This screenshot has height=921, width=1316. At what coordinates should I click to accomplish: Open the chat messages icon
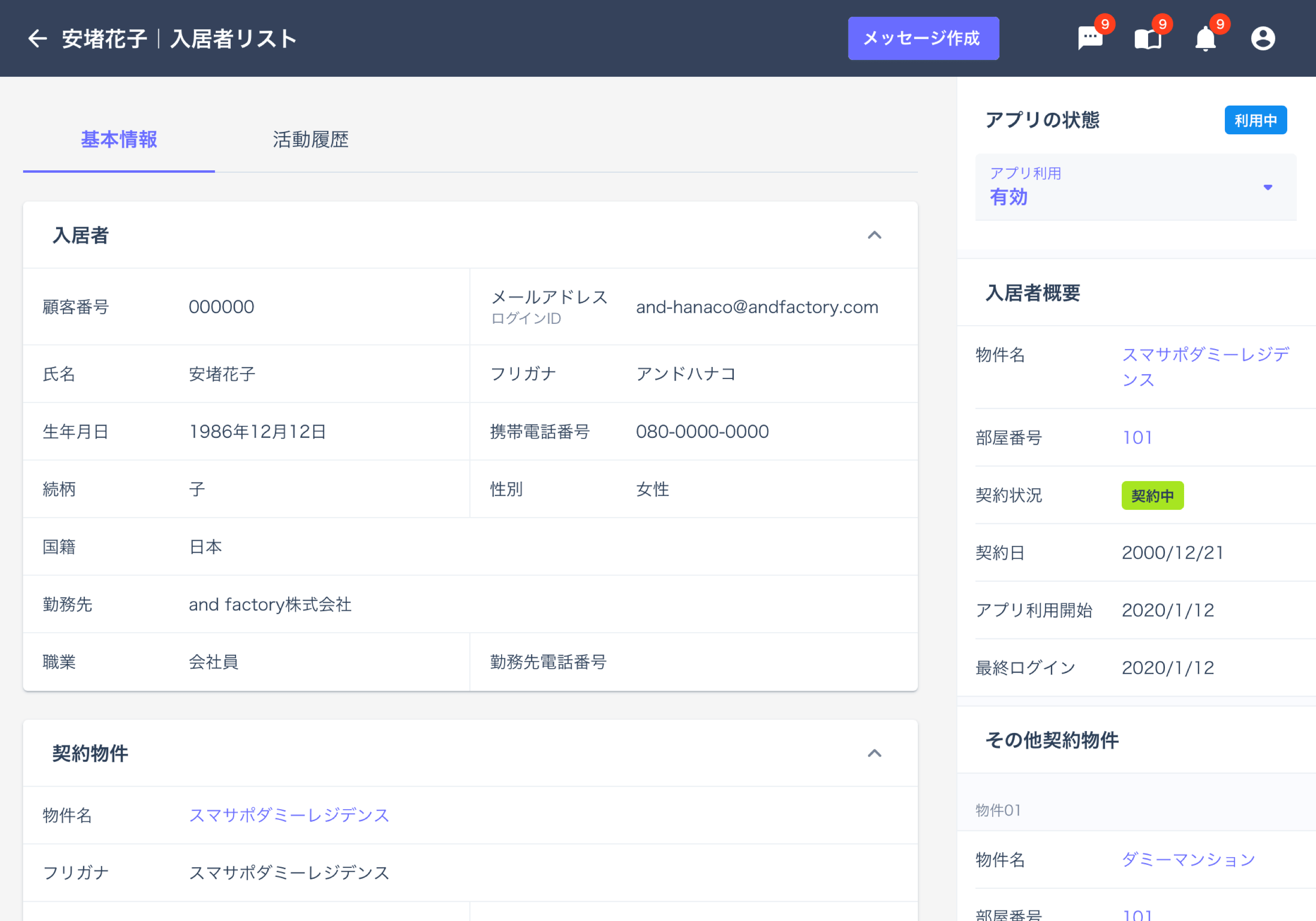pyautogui.click(x=1090, y=39)
